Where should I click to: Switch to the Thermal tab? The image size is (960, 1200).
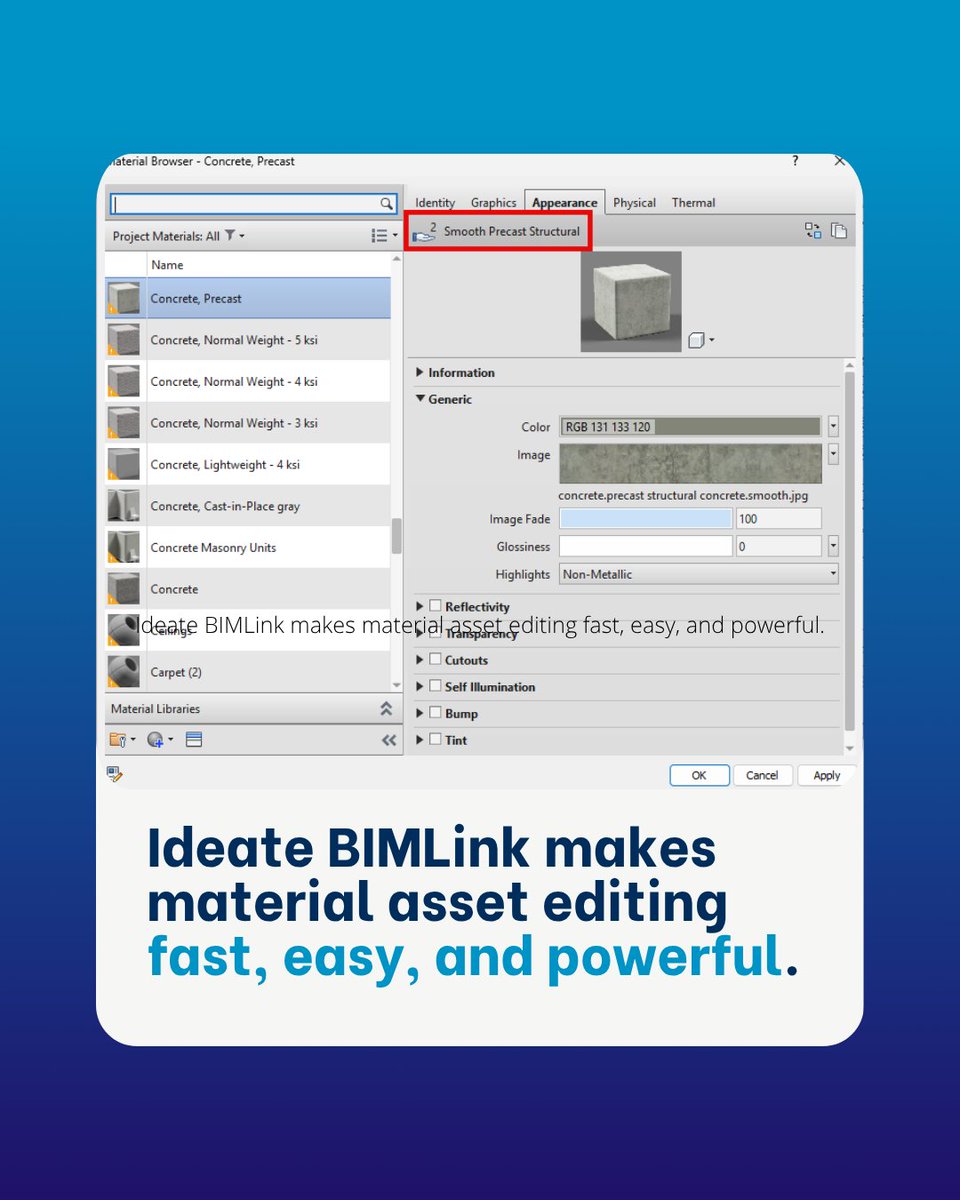coord(693,203)
